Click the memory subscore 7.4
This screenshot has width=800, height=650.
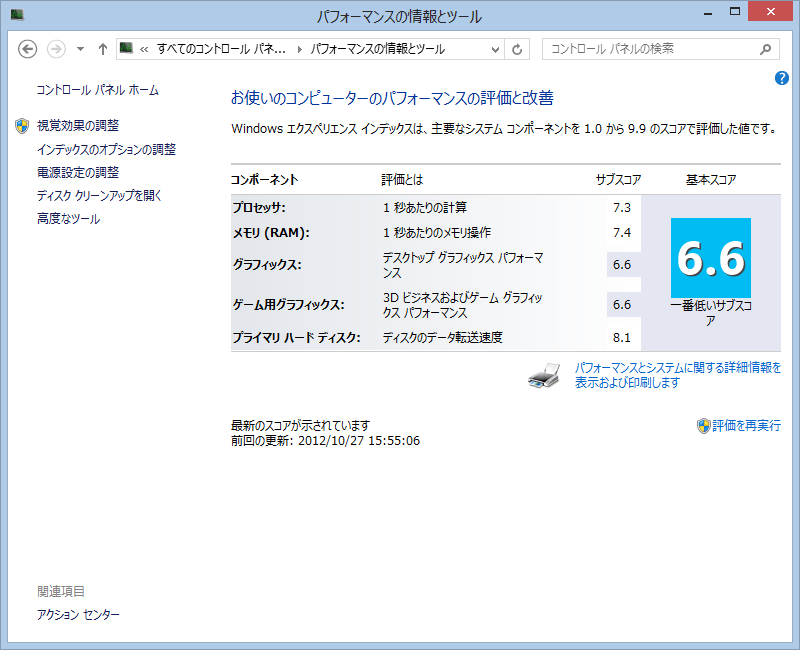click(622, 233)
